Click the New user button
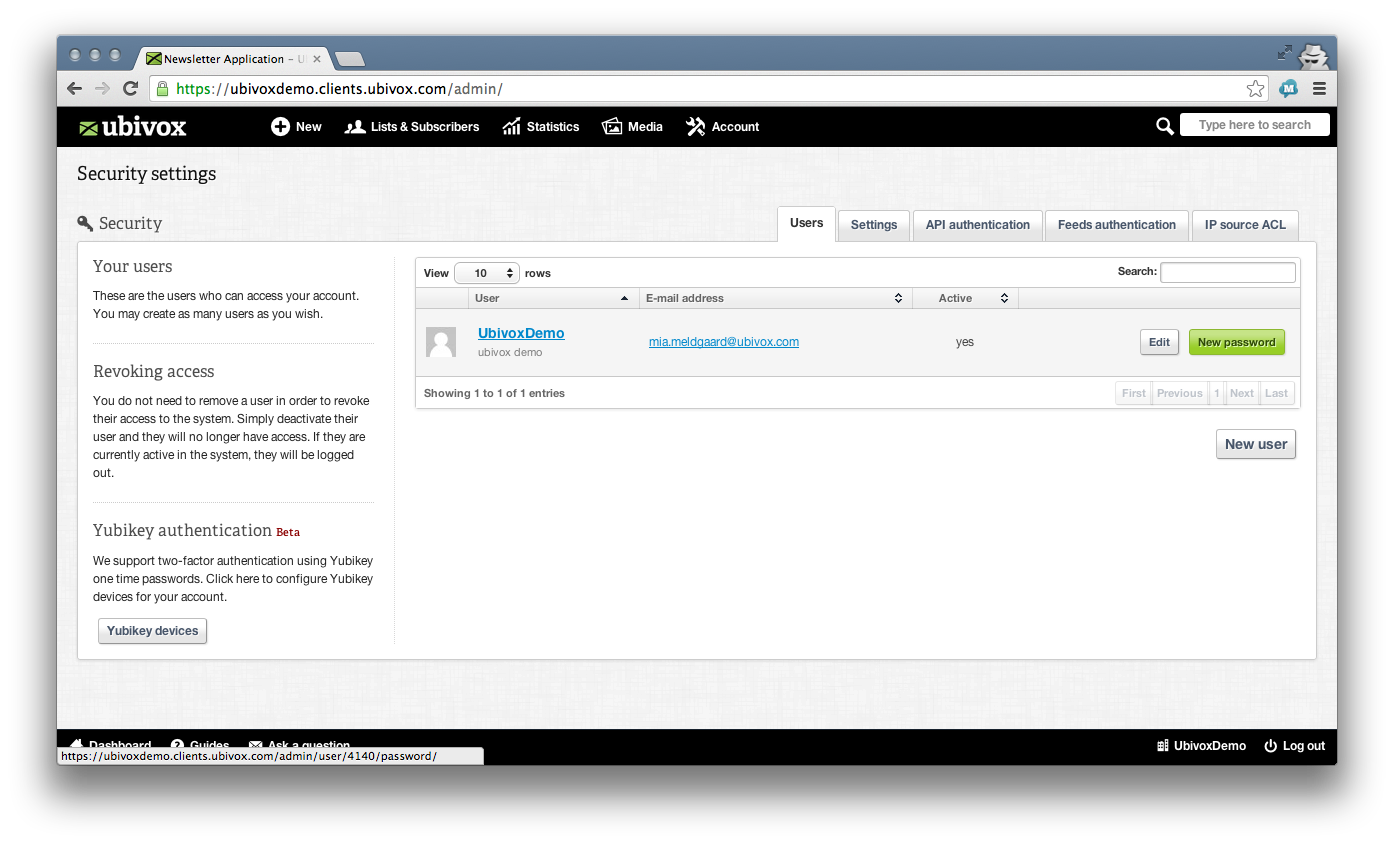The image size is (1394, 844). (x=1256, y=444)
